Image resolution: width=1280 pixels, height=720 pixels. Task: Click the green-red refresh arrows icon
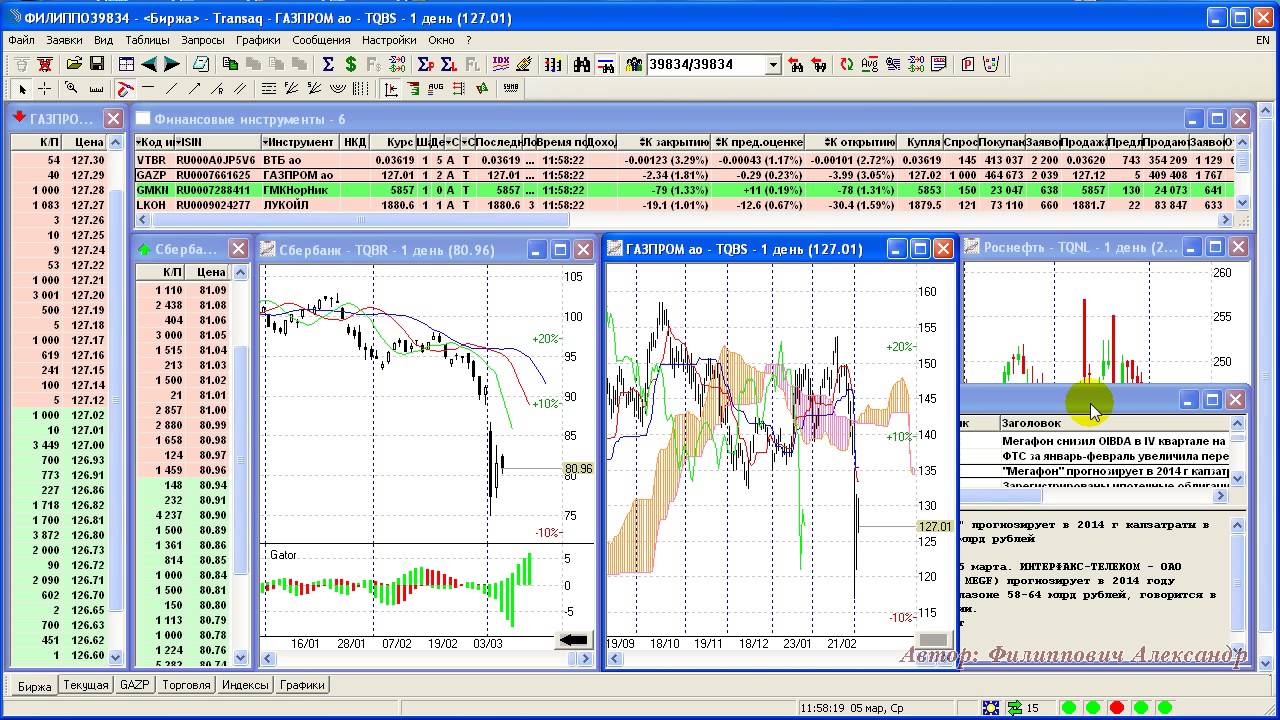(846, 64)
